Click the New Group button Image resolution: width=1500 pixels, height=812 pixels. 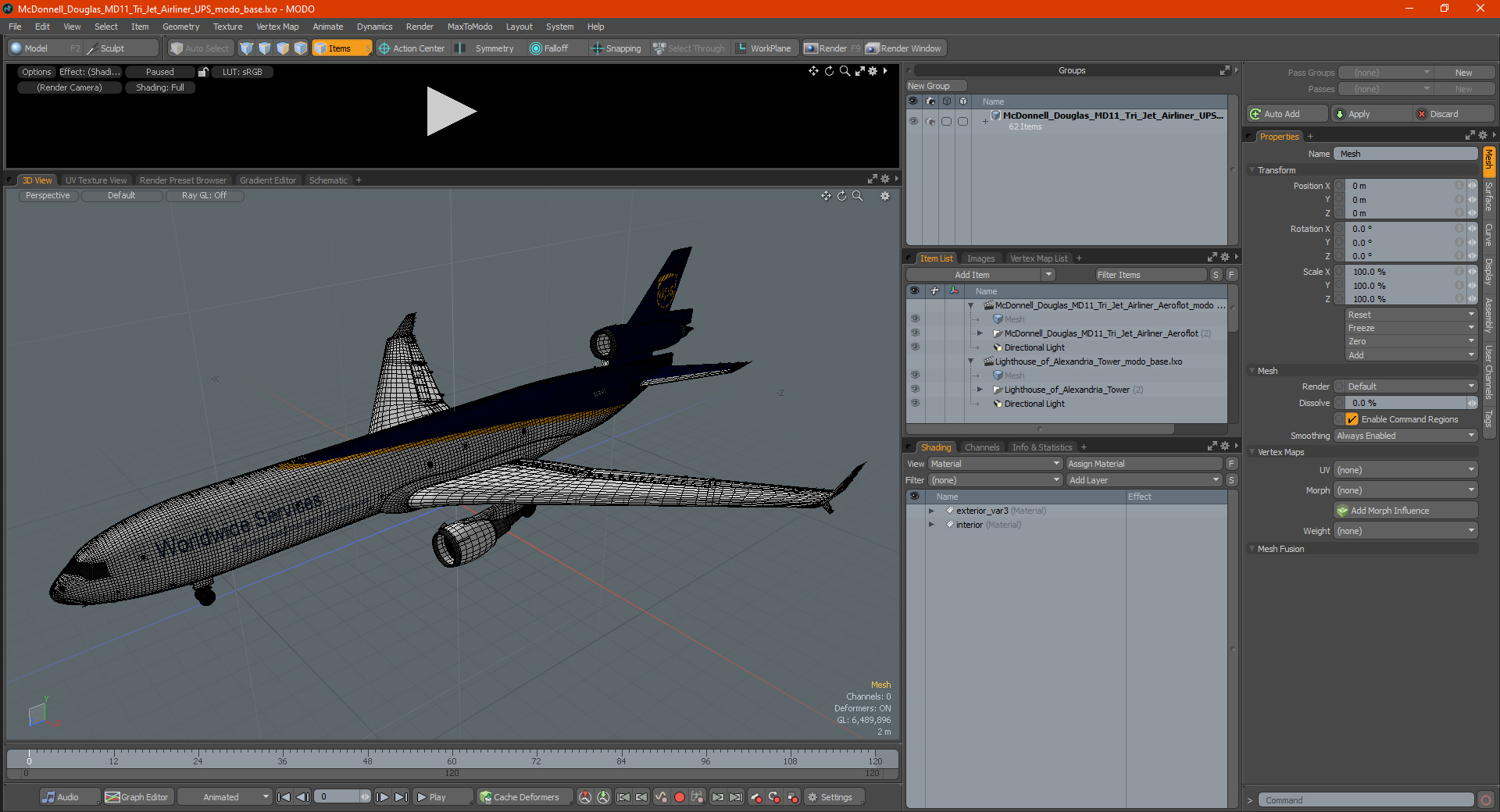click(936, 86)
